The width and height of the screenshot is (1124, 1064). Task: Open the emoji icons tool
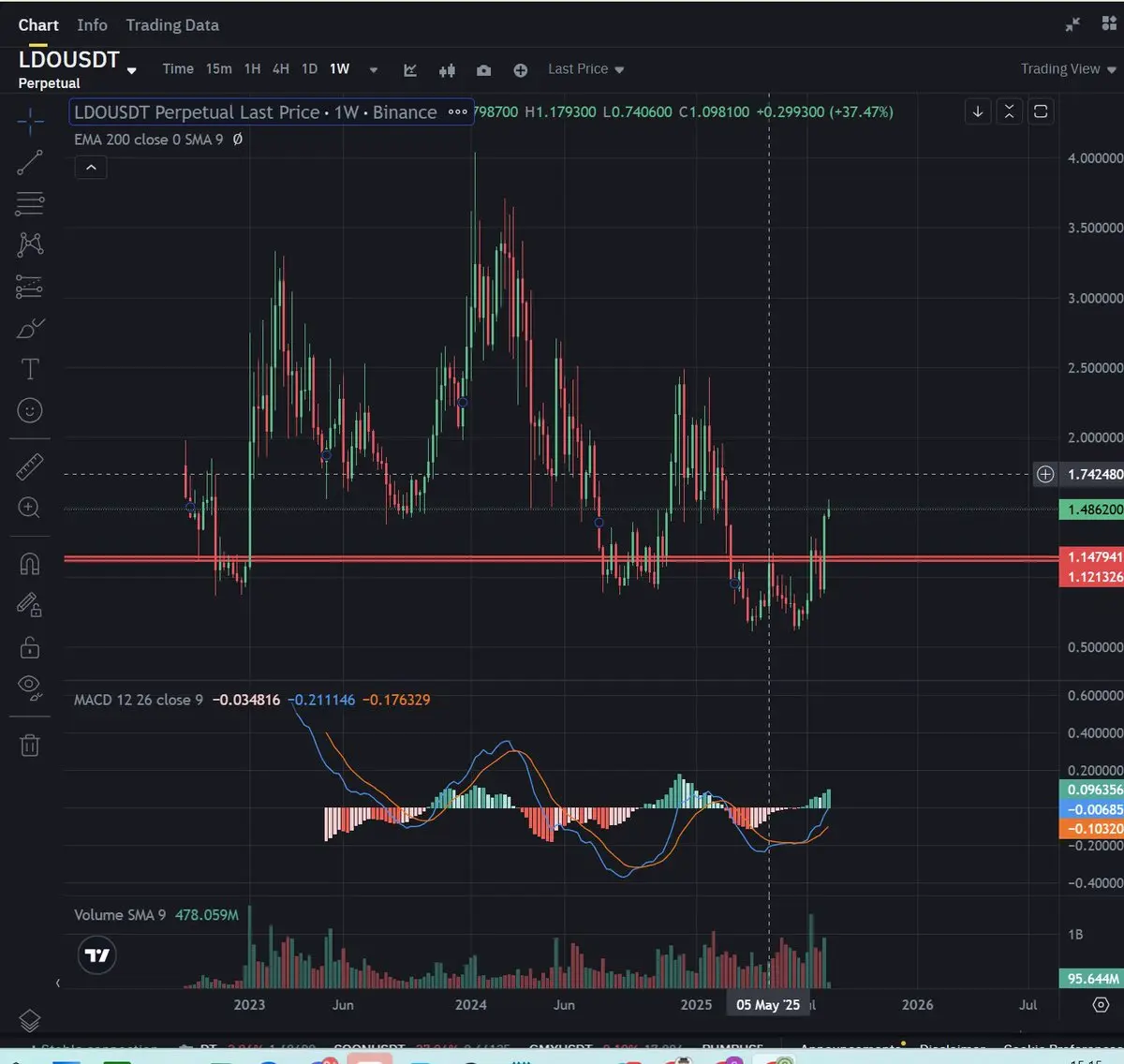pos(30,410)
